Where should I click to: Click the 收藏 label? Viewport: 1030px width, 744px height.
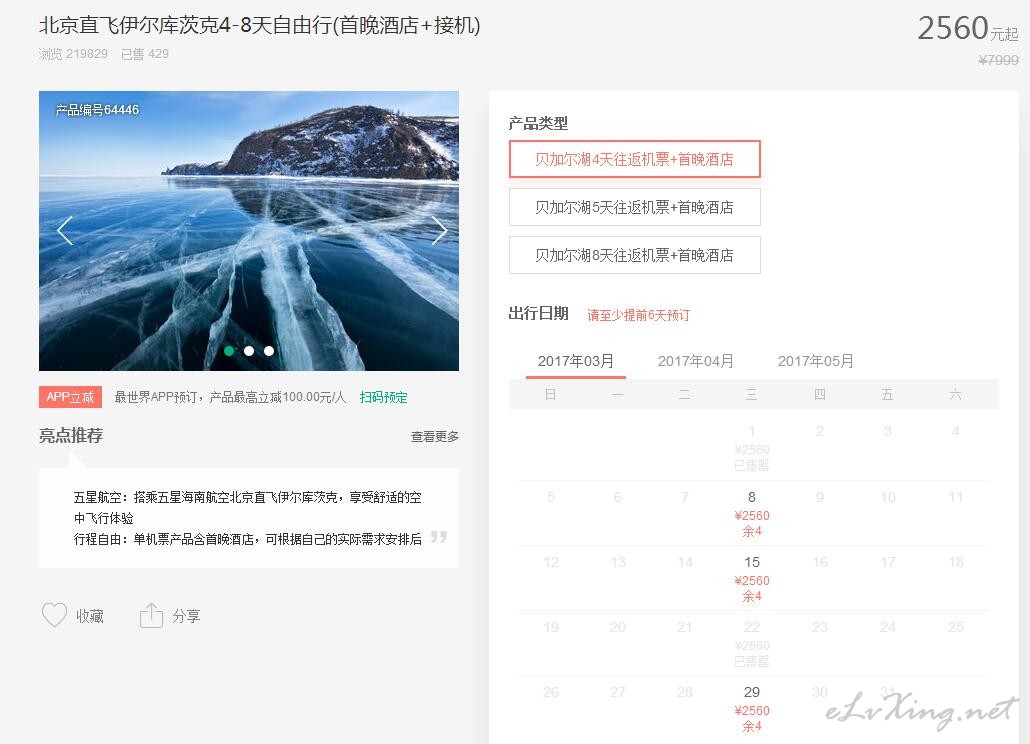[x=90, y=616]
